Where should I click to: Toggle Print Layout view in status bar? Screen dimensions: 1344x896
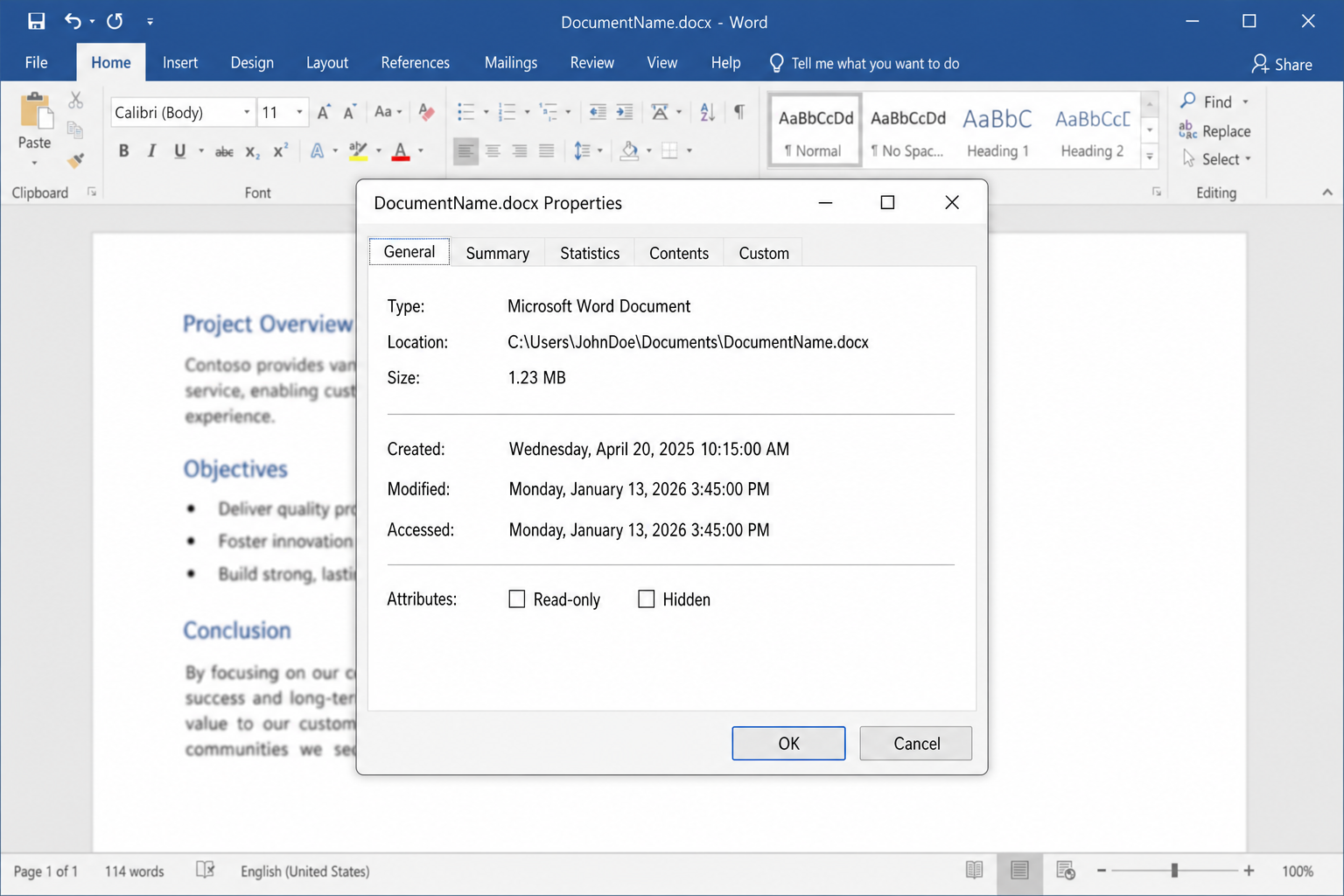tap(1019, 870)
